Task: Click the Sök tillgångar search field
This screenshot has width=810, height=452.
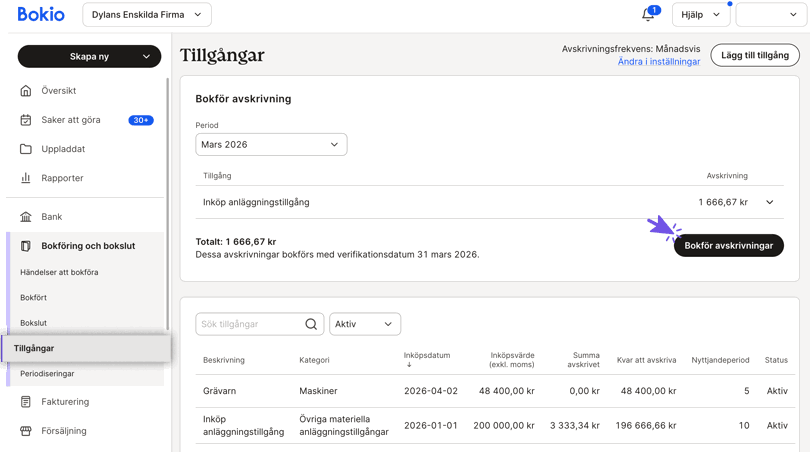Action: pos(250,324)
